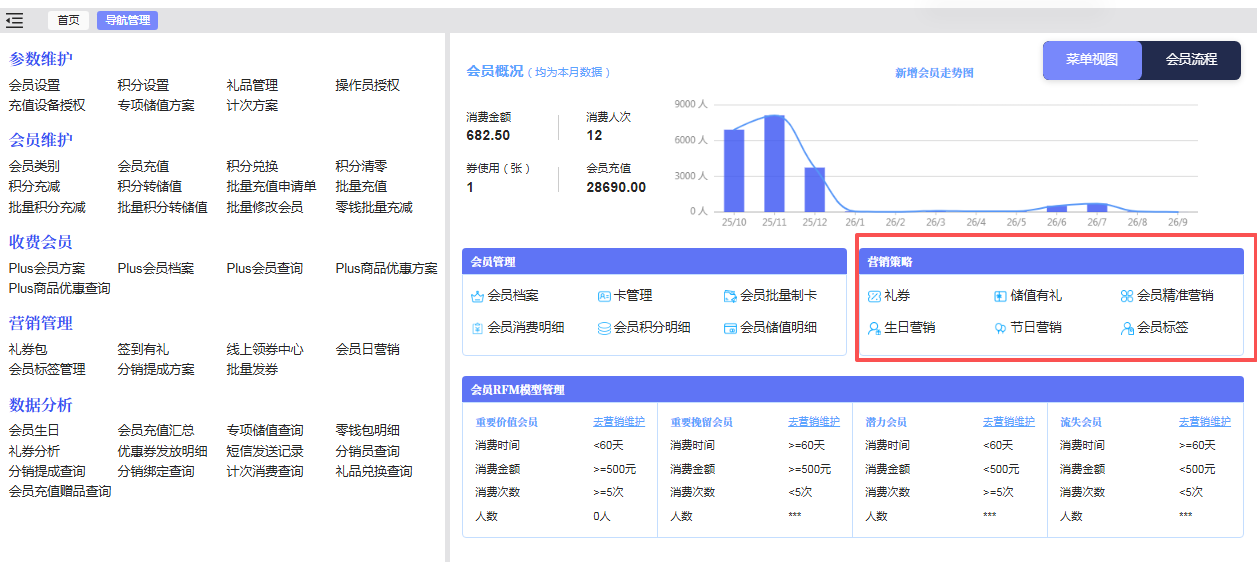This screenshot has width=1257, height=562.
Task: Open the 会员储值明细 icon
Action: 730,328
